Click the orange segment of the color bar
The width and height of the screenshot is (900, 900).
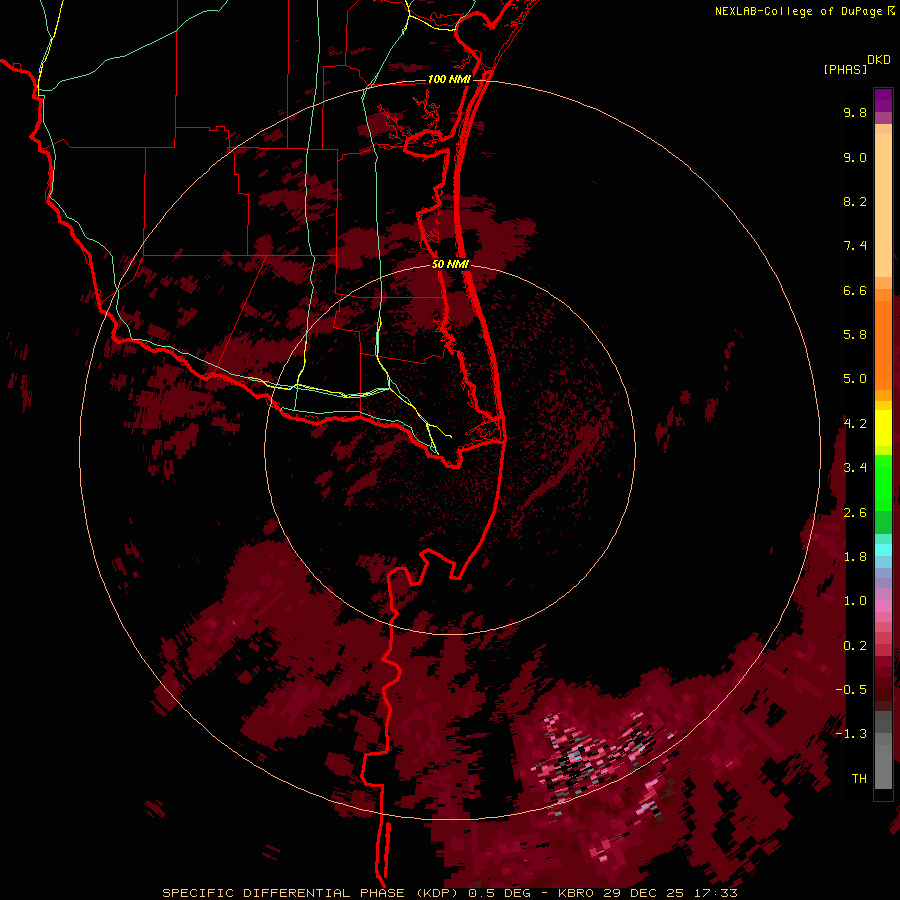883,344
